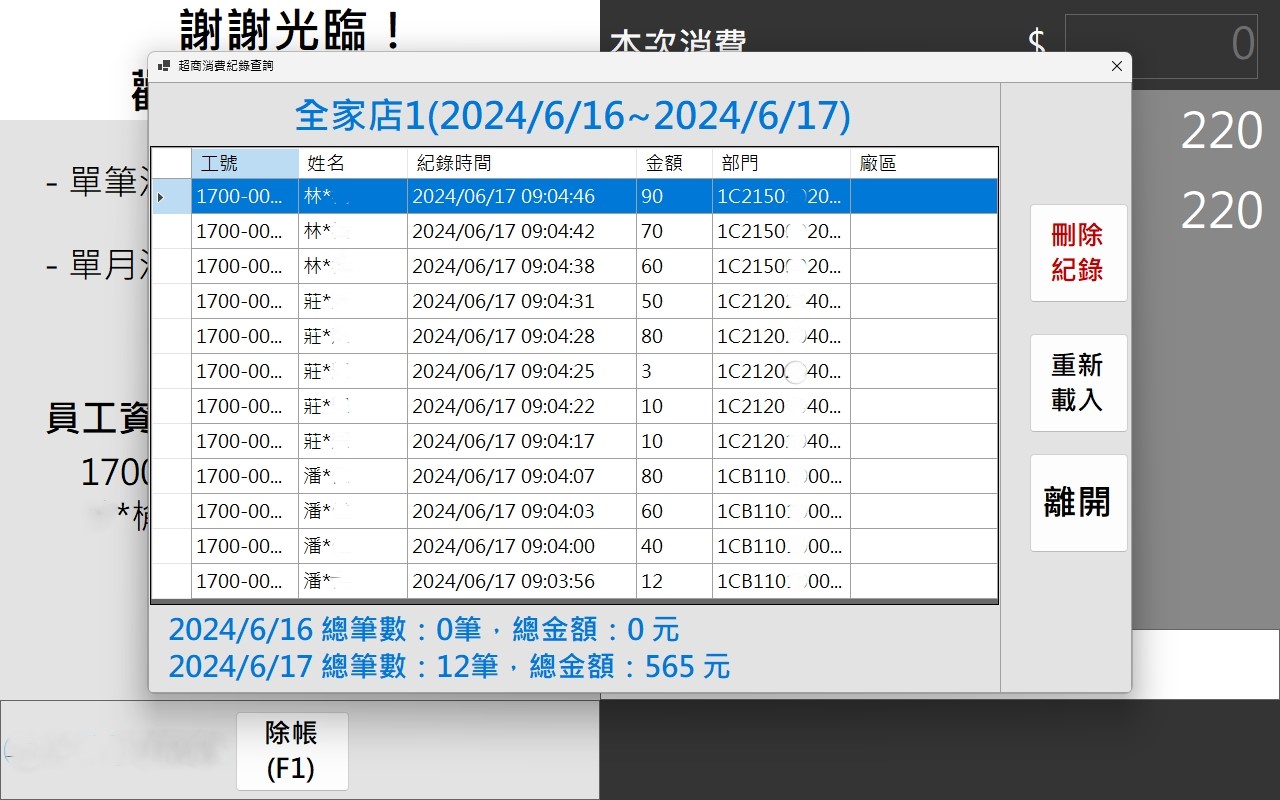Select the last record at 09:03:56

[520, 581]
